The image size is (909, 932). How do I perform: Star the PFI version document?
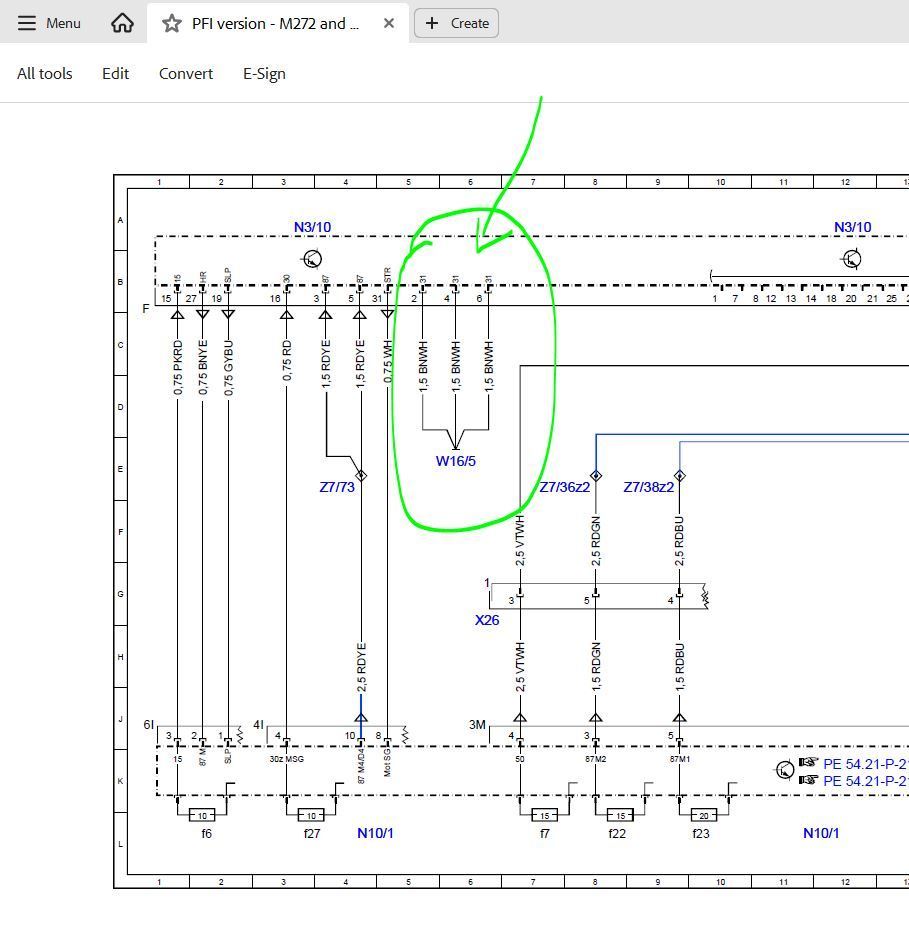[172, 23]
